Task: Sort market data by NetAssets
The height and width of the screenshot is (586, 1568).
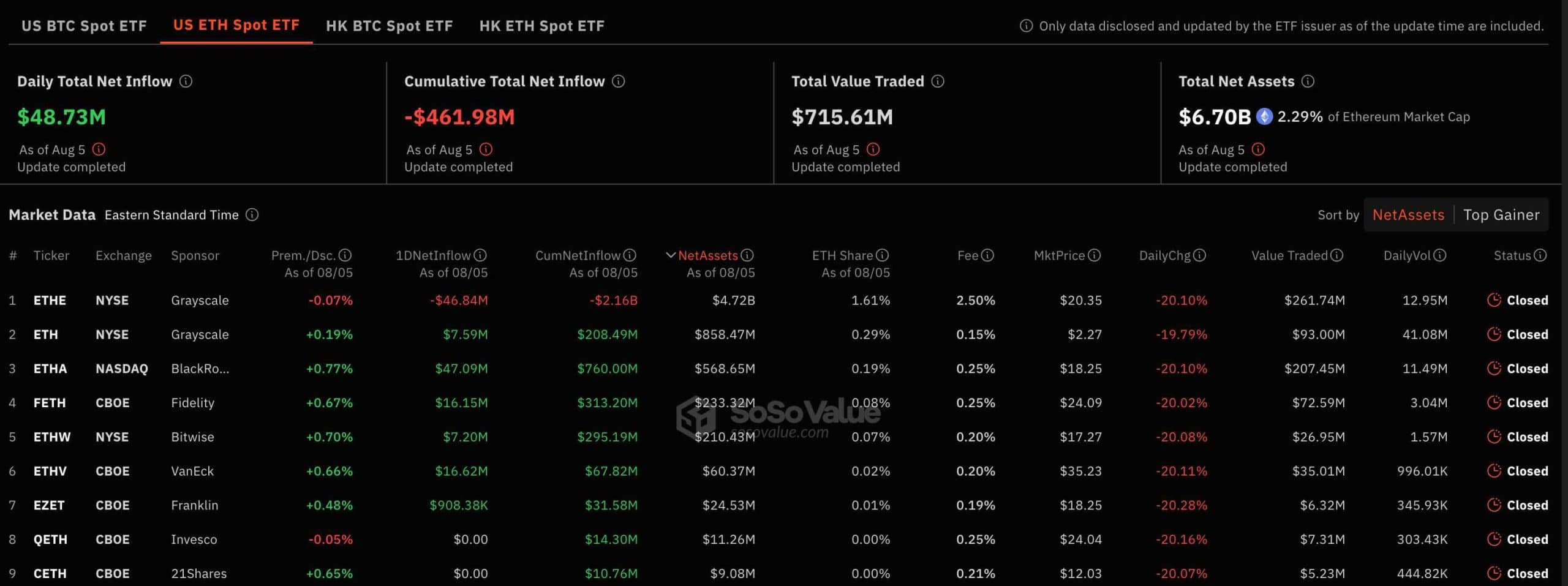Action: (x=1408, y=215)
